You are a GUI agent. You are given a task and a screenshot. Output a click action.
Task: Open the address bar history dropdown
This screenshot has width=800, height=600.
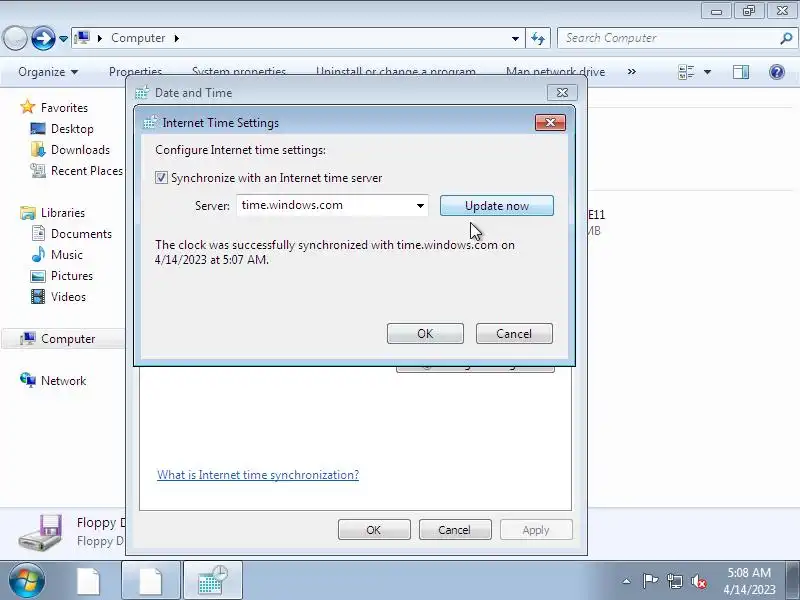point(515,38)
